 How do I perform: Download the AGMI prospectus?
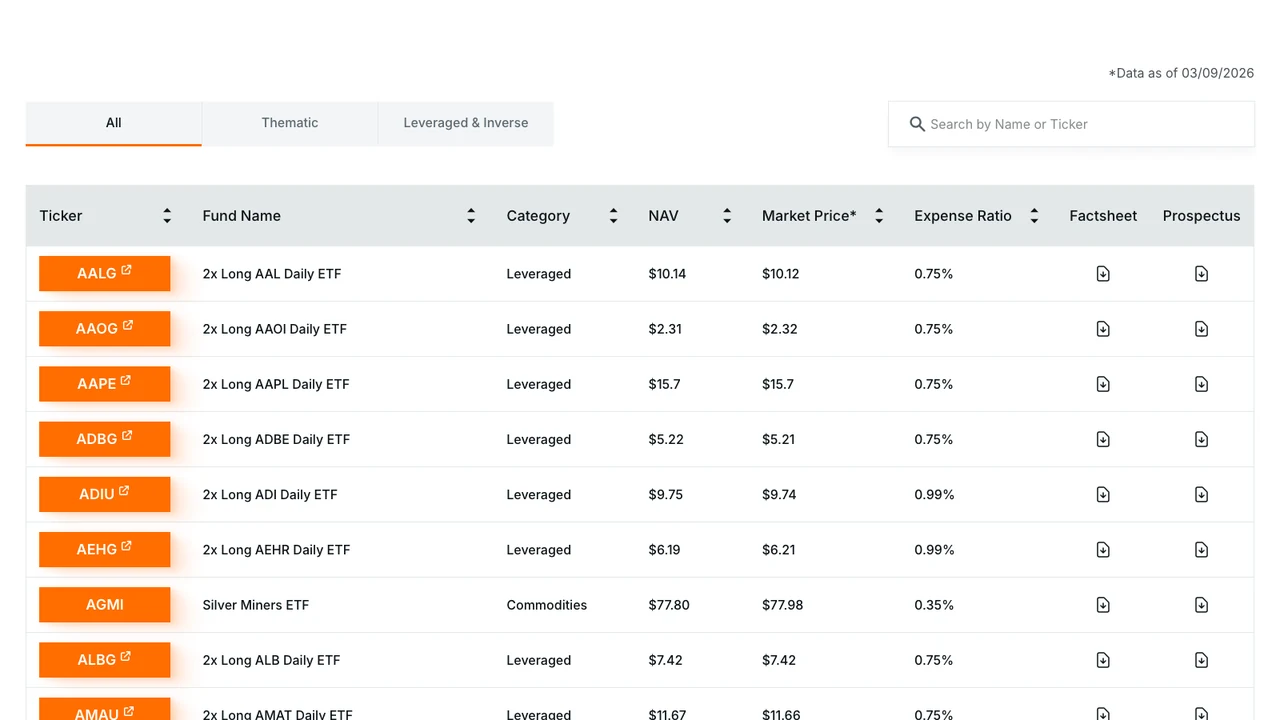1201,605
